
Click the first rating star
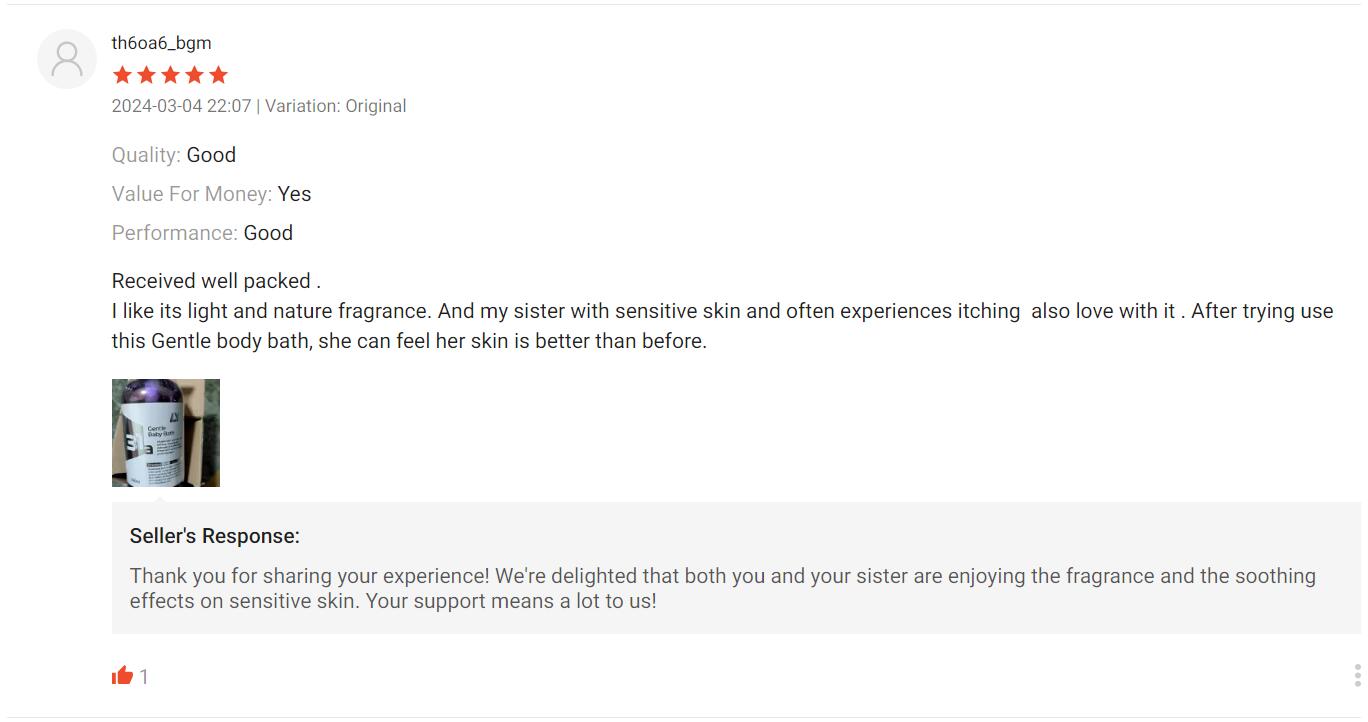122,75
